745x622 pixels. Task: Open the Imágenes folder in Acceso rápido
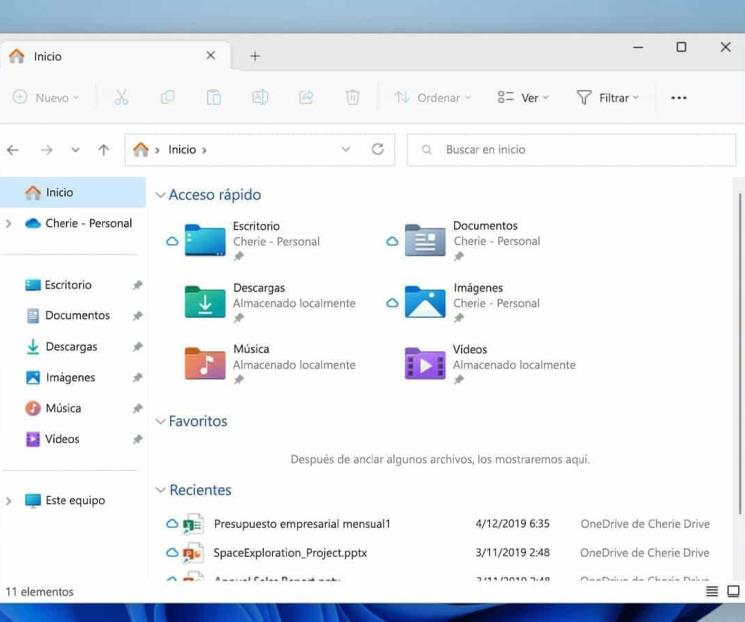tap(475, 302)
